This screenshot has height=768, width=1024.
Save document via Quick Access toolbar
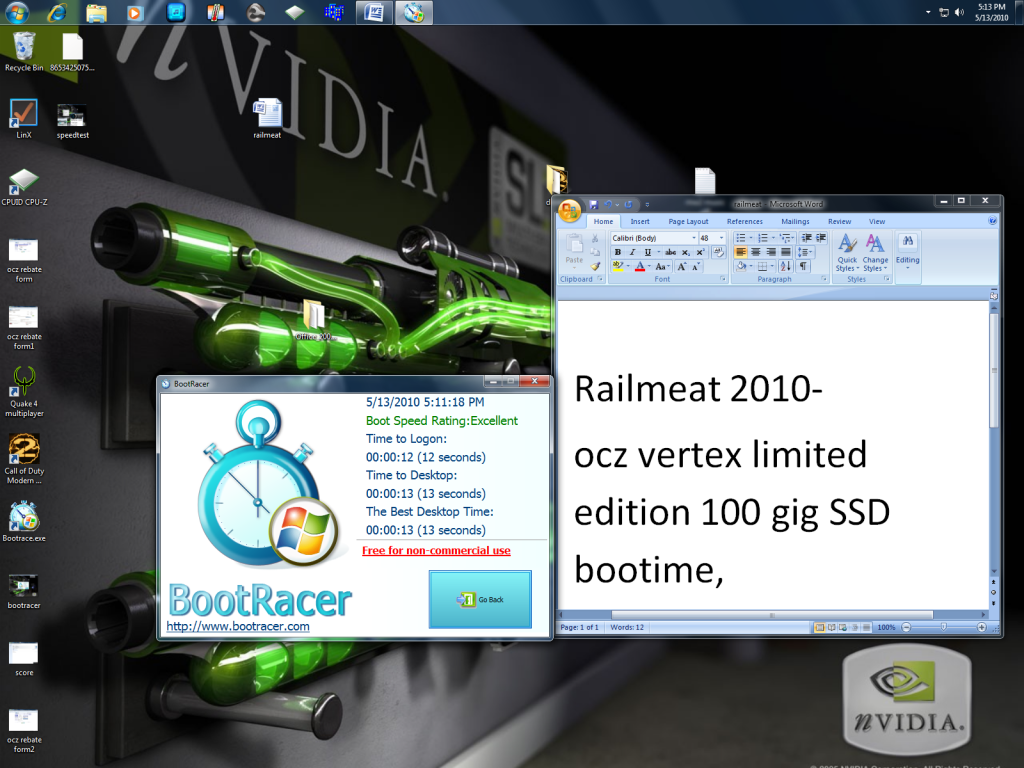pos(594,204)
